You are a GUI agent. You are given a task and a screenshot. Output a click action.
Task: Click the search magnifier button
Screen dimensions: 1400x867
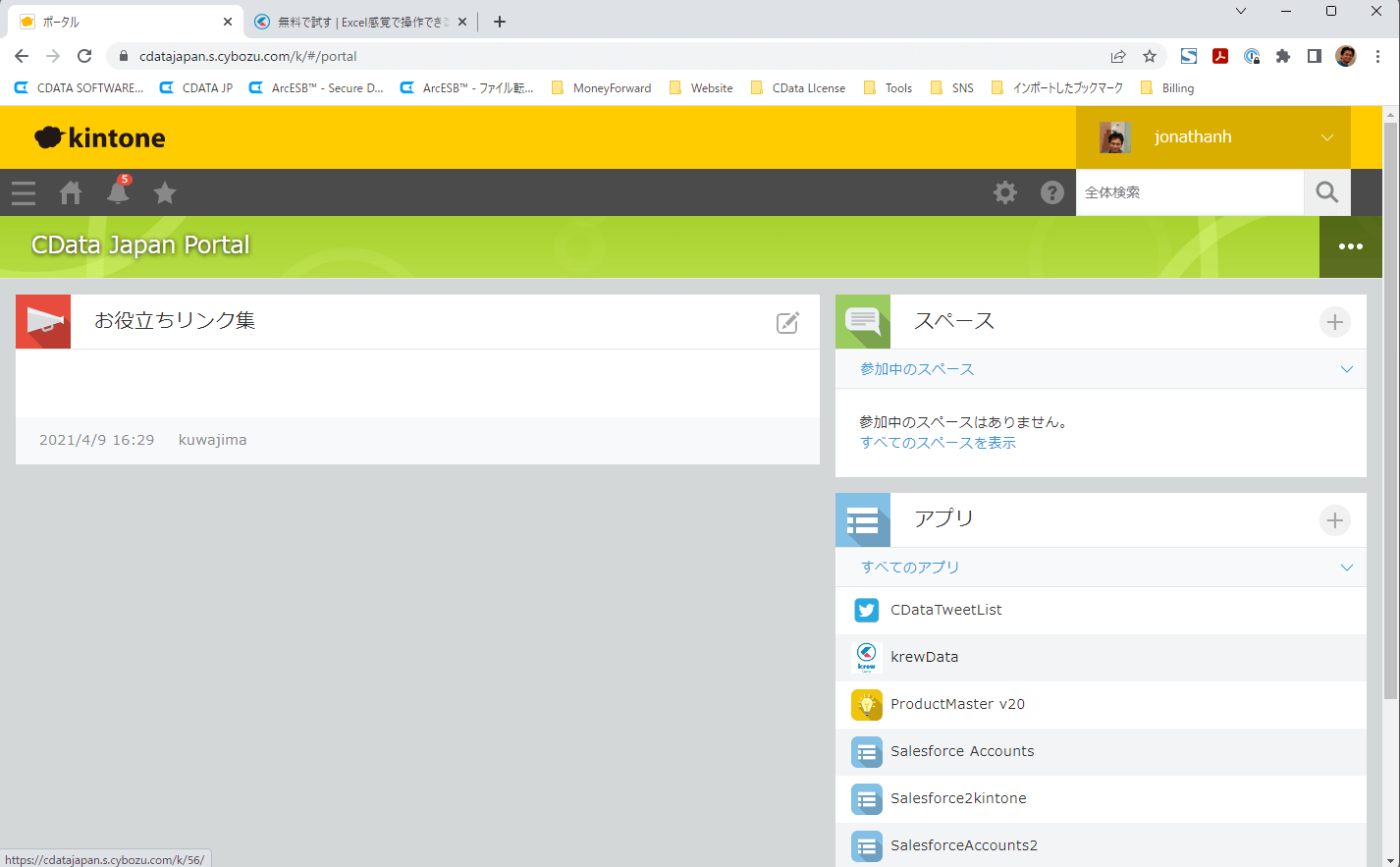point(1326,192)
